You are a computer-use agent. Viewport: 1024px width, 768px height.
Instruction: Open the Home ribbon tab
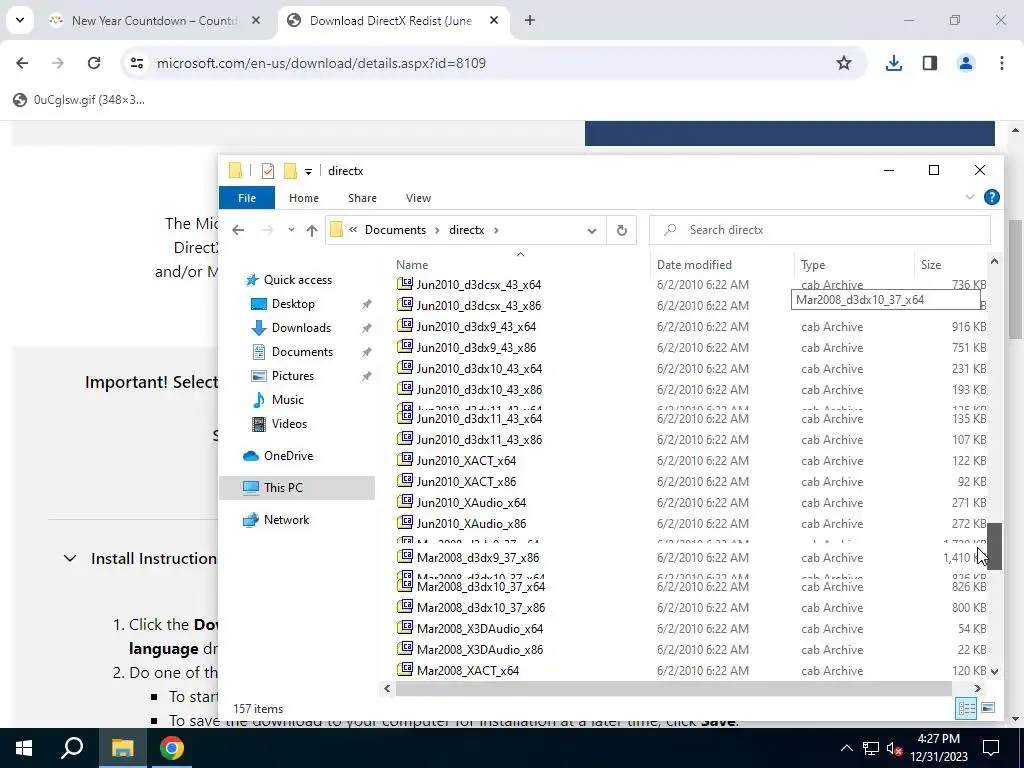tap(304, 198)
